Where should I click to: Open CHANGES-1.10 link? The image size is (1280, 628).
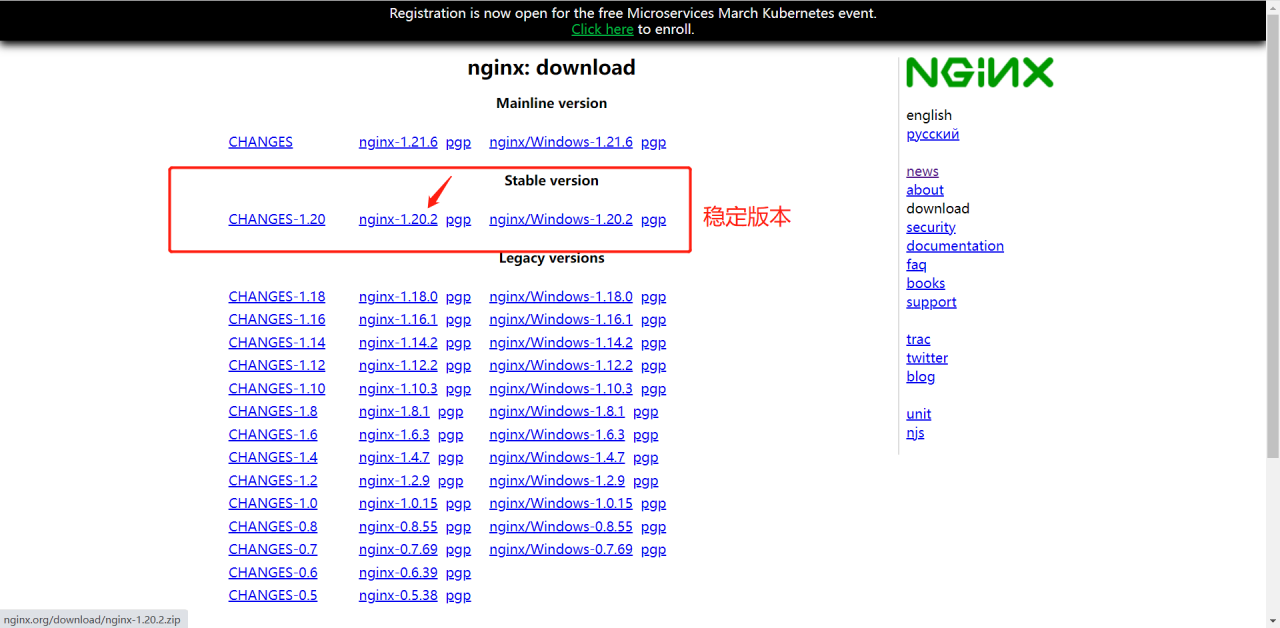[x=277, y=388]
